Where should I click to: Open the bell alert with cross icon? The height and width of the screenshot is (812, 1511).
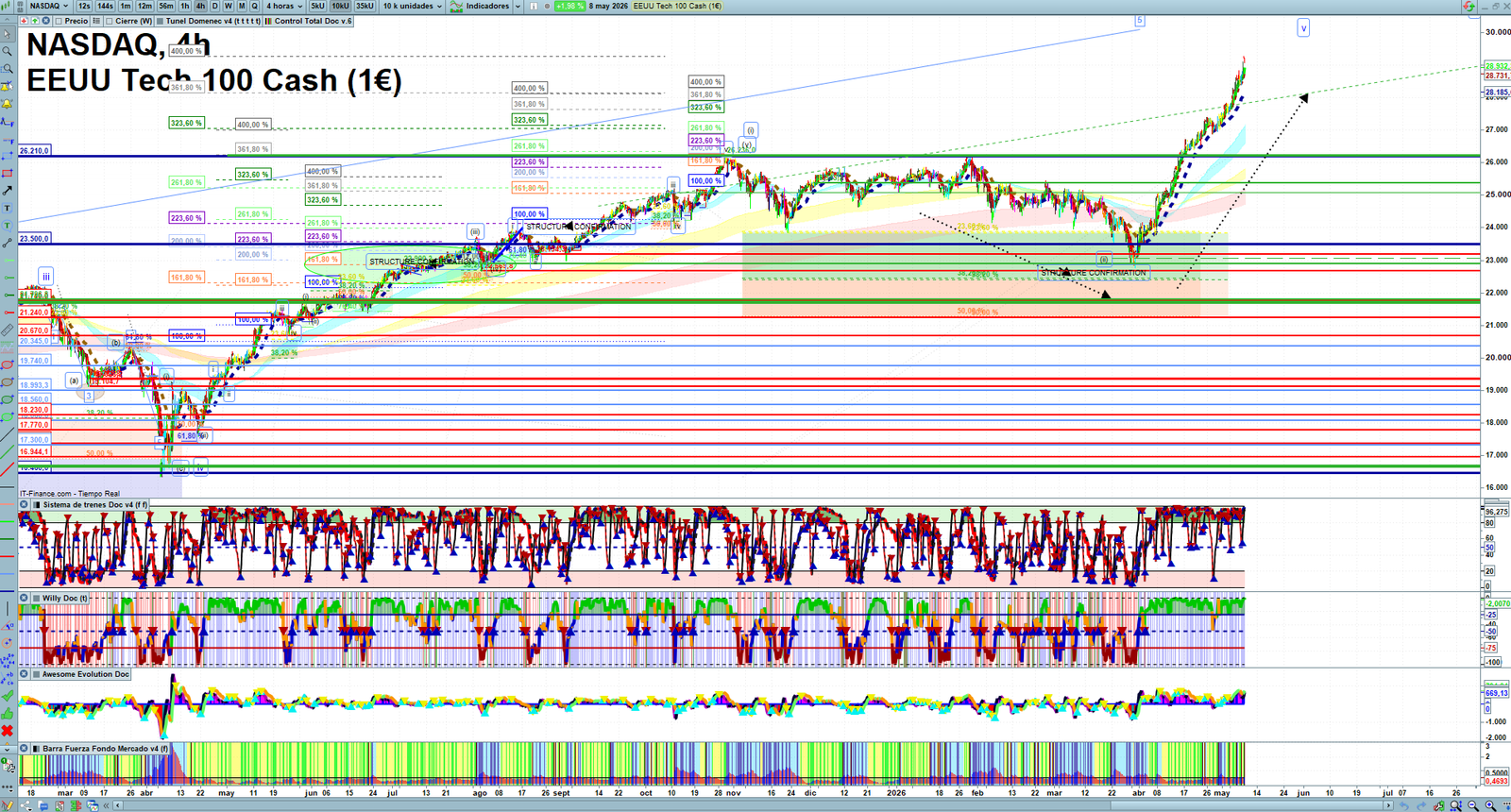[8, 86]
